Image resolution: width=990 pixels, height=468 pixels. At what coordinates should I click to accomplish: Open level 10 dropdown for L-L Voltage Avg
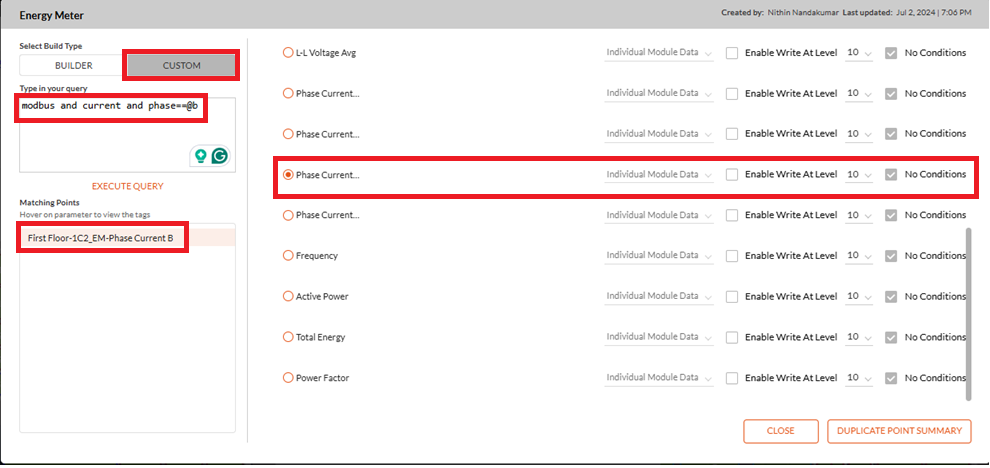[859, 53]
